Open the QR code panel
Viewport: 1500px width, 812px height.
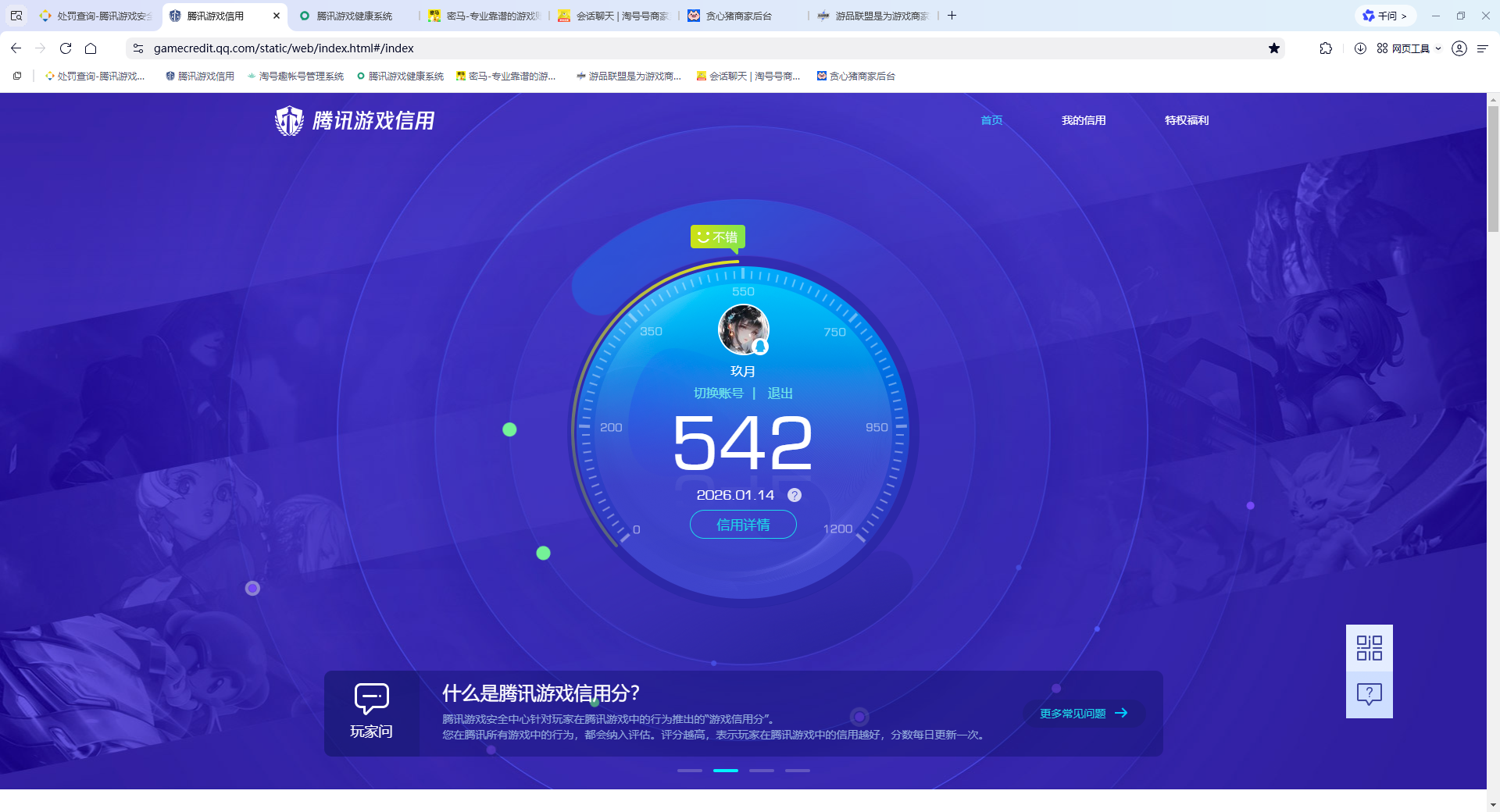pos(1369,647)
